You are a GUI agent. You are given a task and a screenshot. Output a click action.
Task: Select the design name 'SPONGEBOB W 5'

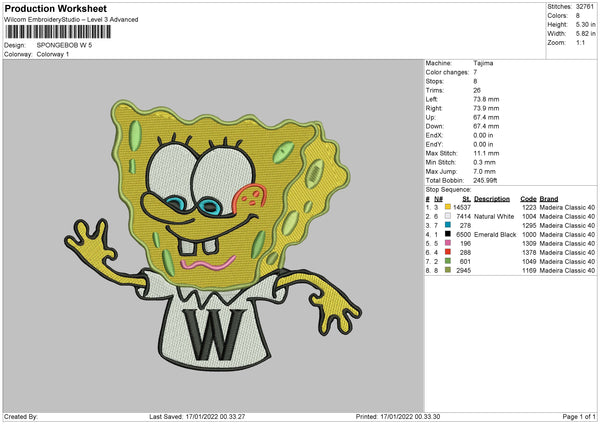[64, 45]
